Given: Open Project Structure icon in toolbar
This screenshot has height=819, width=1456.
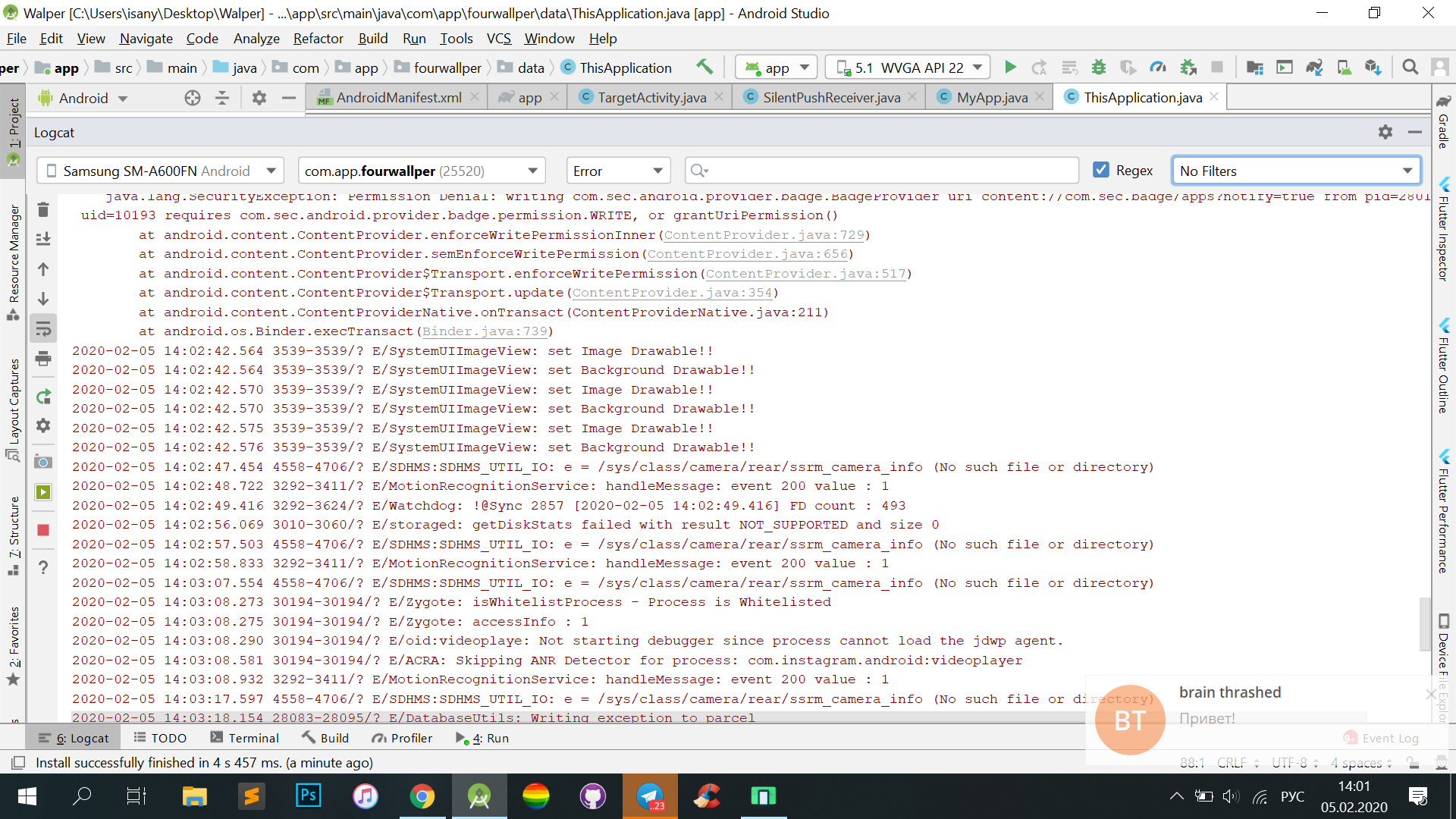Looking at the screenshot, I should click(1255, 67).
